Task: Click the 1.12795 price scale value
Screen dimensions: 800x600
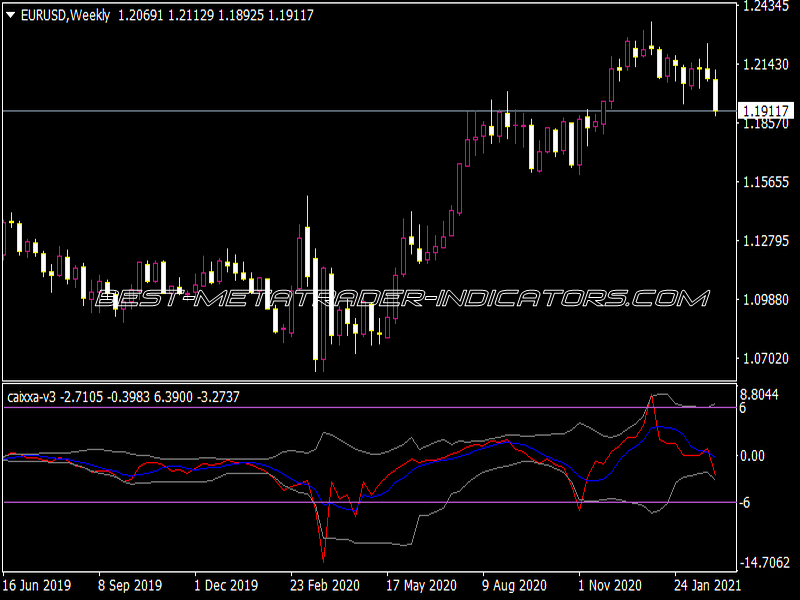Action: point(766,241)
